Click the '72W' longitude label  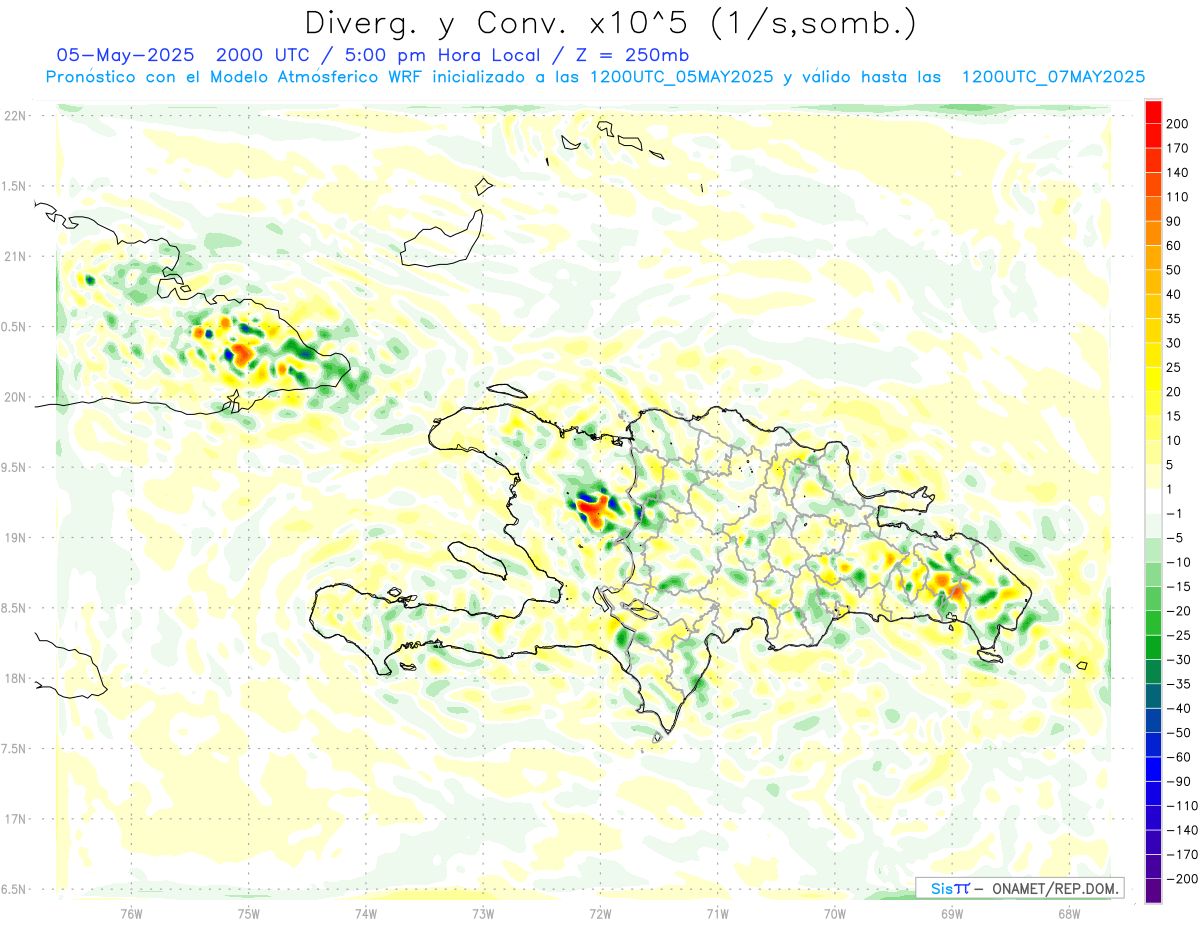pyautogui.click(x=600, y=913)
